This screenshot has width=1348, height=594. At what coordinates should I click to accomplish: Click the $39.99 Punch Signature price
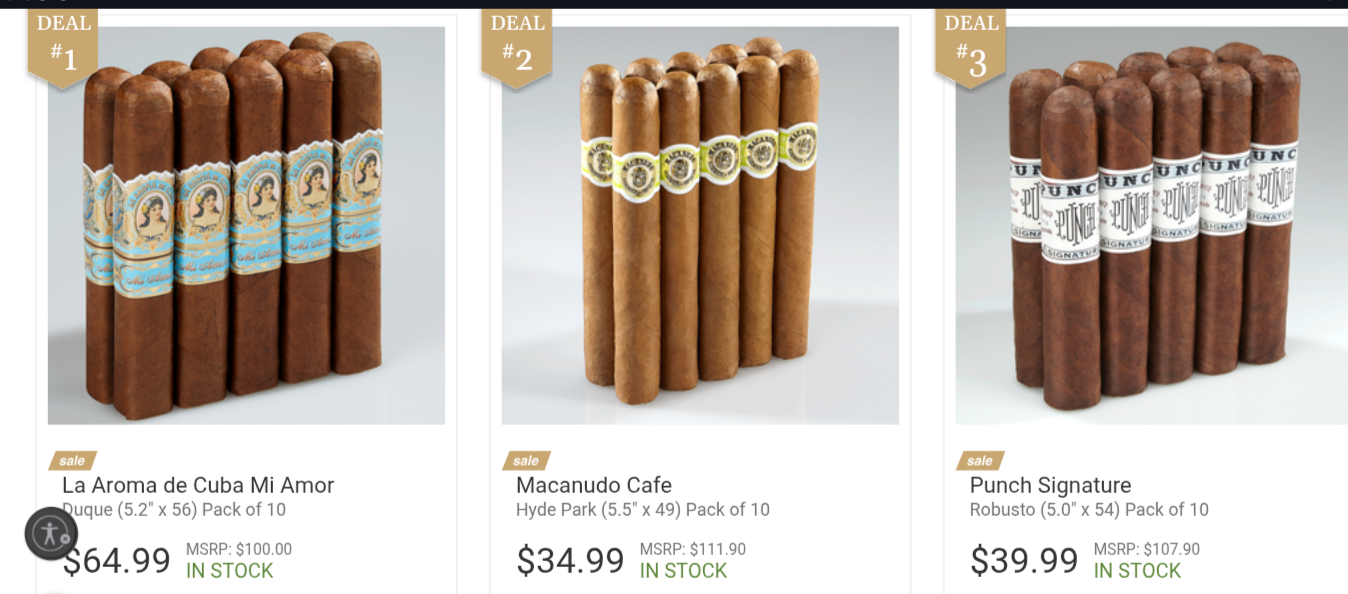(x=1024, y=560)
